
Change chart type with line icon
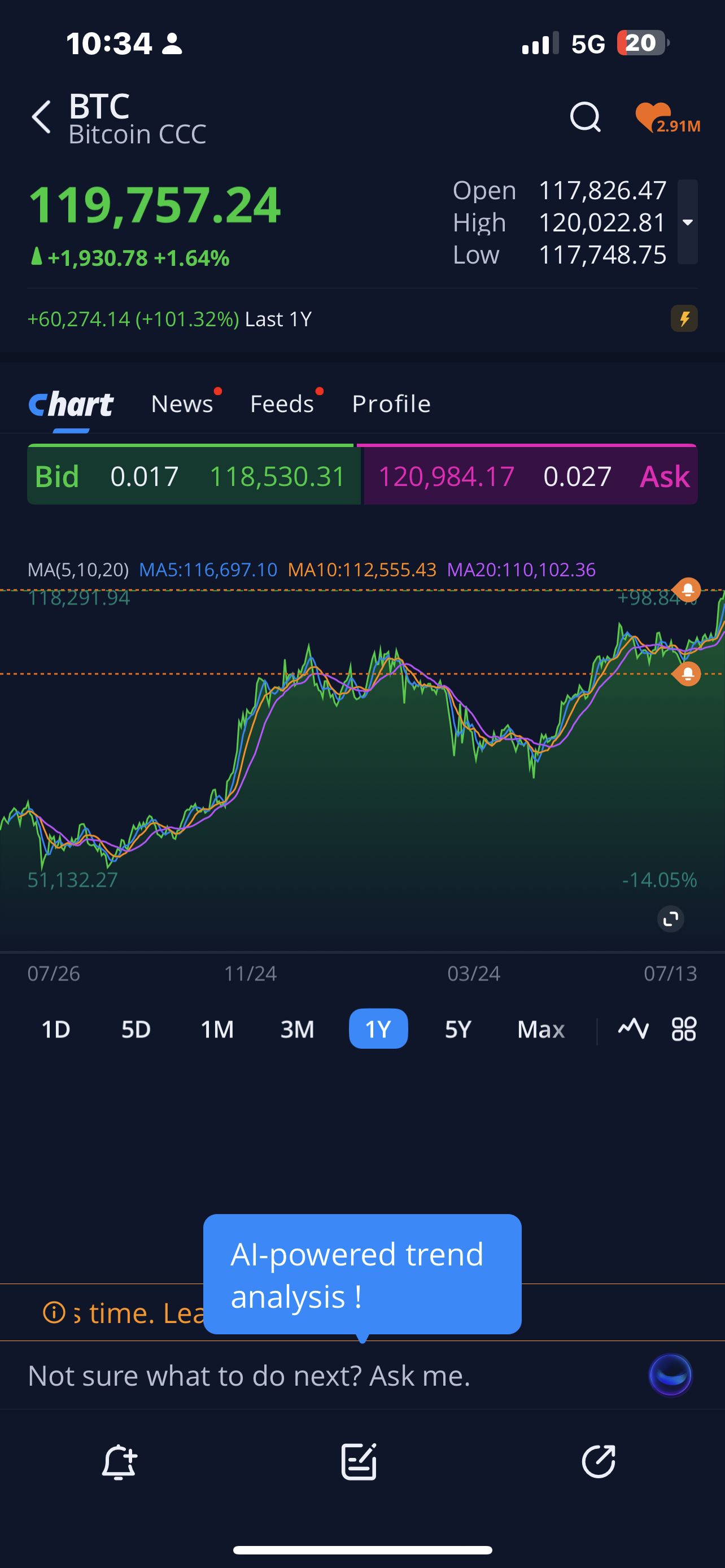(x=633, y=1029)
